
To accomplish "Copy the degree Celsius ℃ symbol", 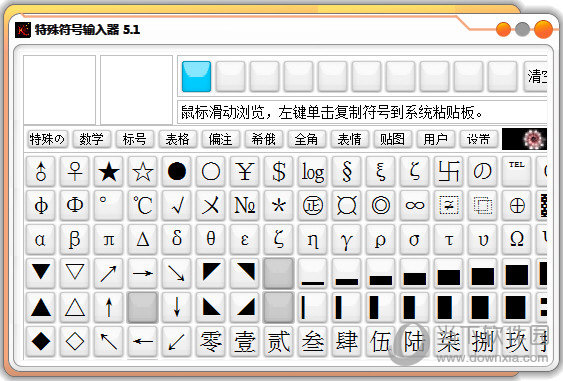I will click(x=143, y=205).
